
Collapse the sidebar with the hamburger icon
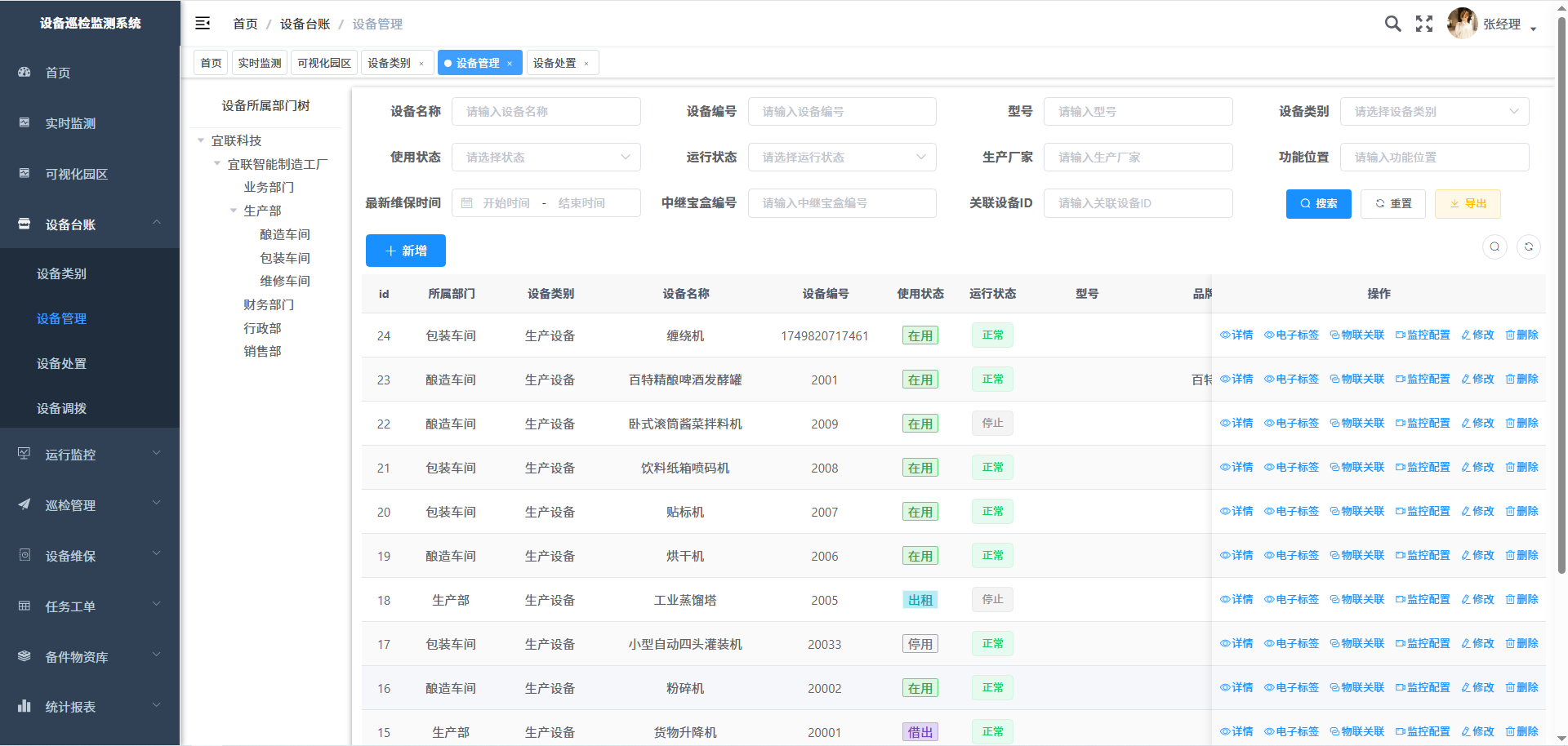[x=203, y=24]
